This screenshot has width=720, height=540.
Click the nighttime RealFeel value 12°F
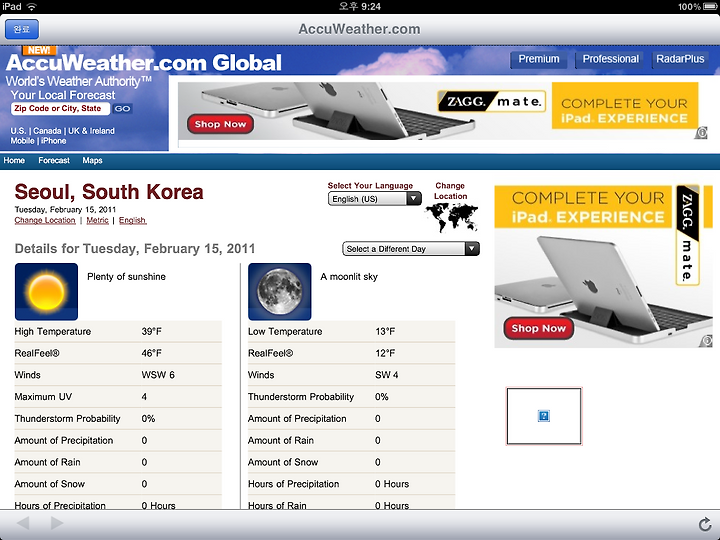pos(385,353)
